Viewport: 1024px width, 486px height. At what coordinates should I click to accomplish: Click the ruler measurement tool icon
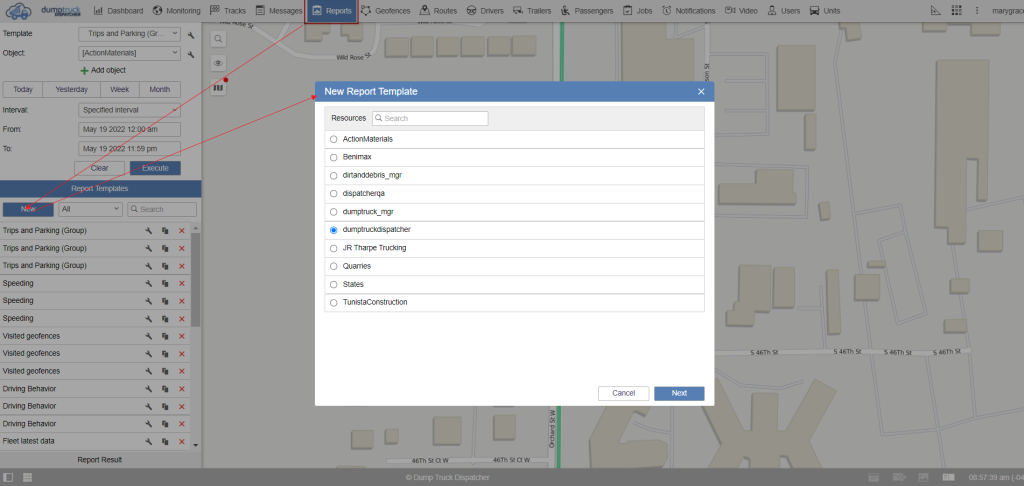point(934,11)
